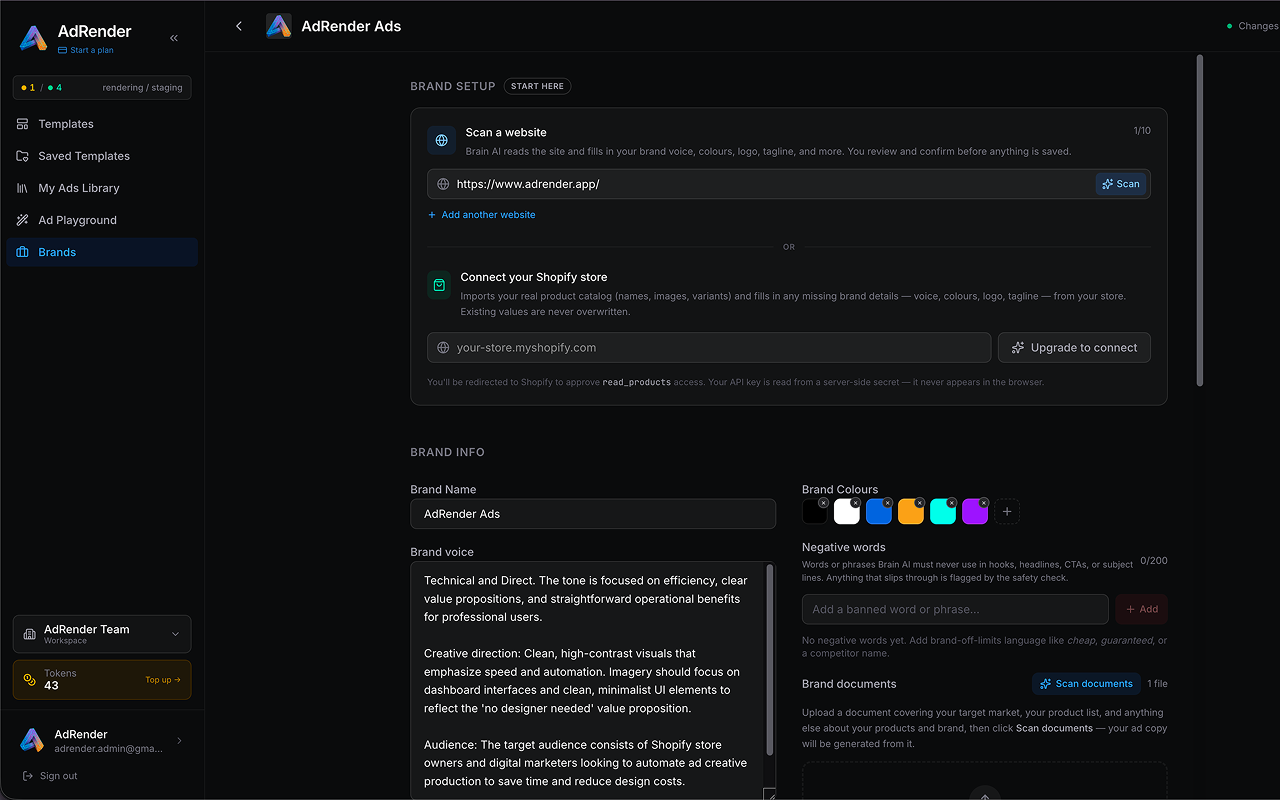1280x800 pixels.
Task: Collapse the sidebar with the double-chevron icon
Action: click(x=174, y=38)
